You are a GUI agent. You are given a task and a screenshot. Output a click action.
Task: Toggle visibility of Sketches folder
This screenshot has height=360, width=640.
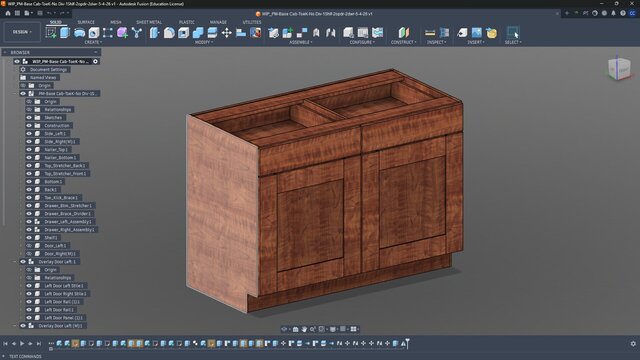(29, 118)
